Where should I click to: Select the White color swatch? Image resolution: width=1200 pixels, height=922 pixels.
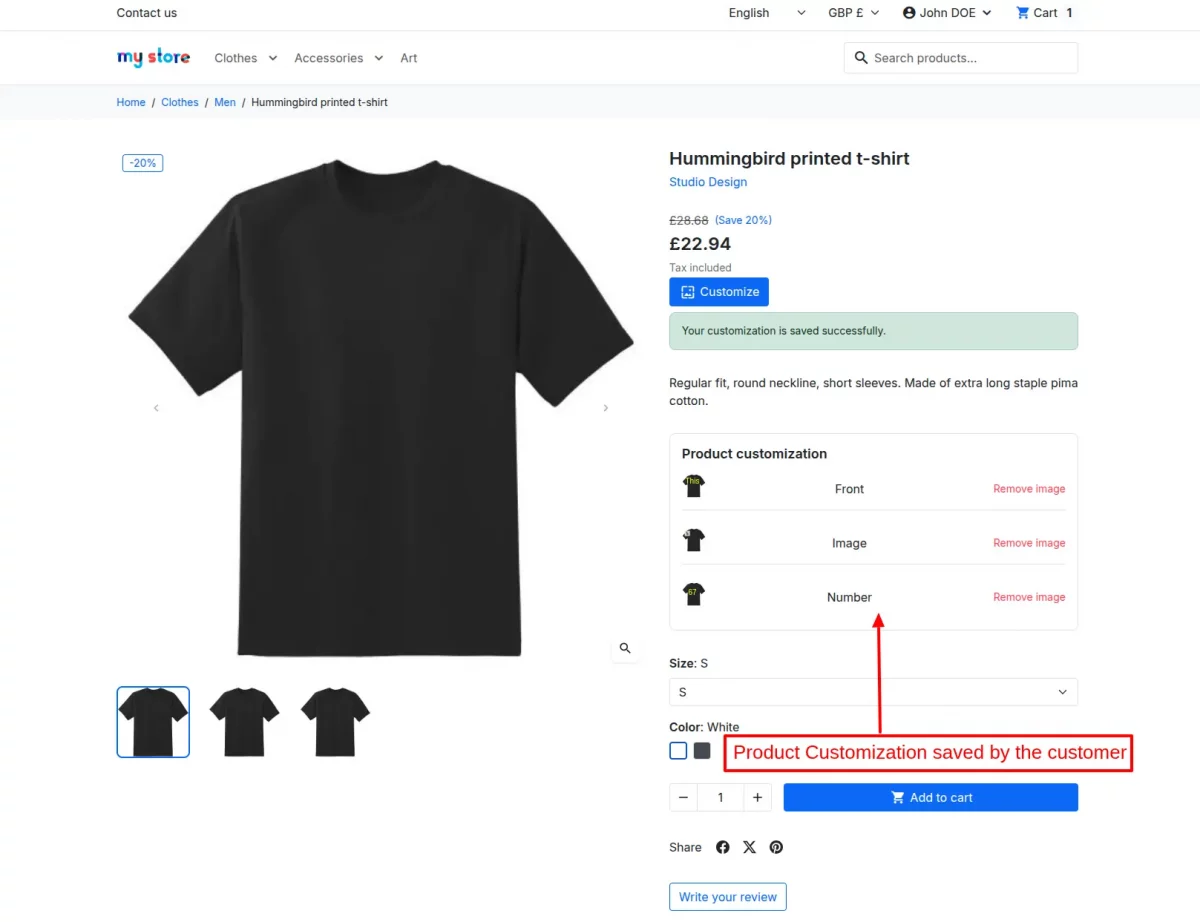point(678,751)
